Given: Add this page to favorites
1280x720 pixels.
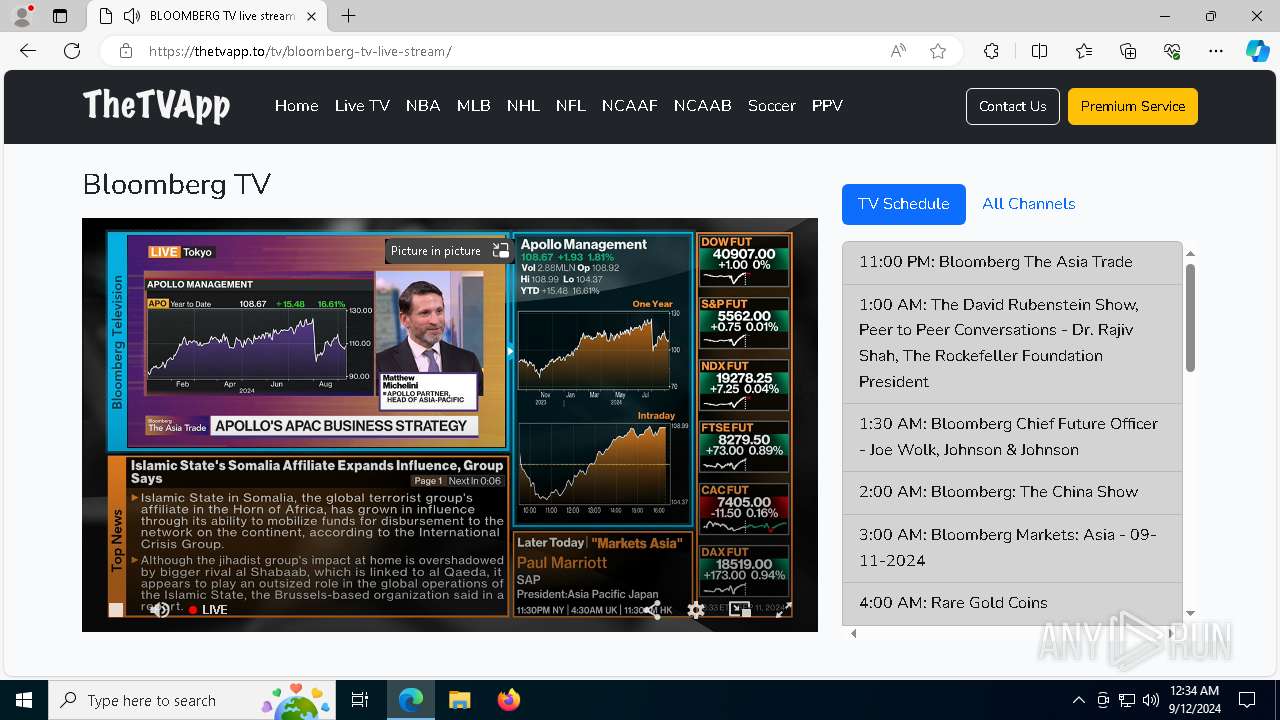Looking at the screenshot, I should tap(938, 51).
